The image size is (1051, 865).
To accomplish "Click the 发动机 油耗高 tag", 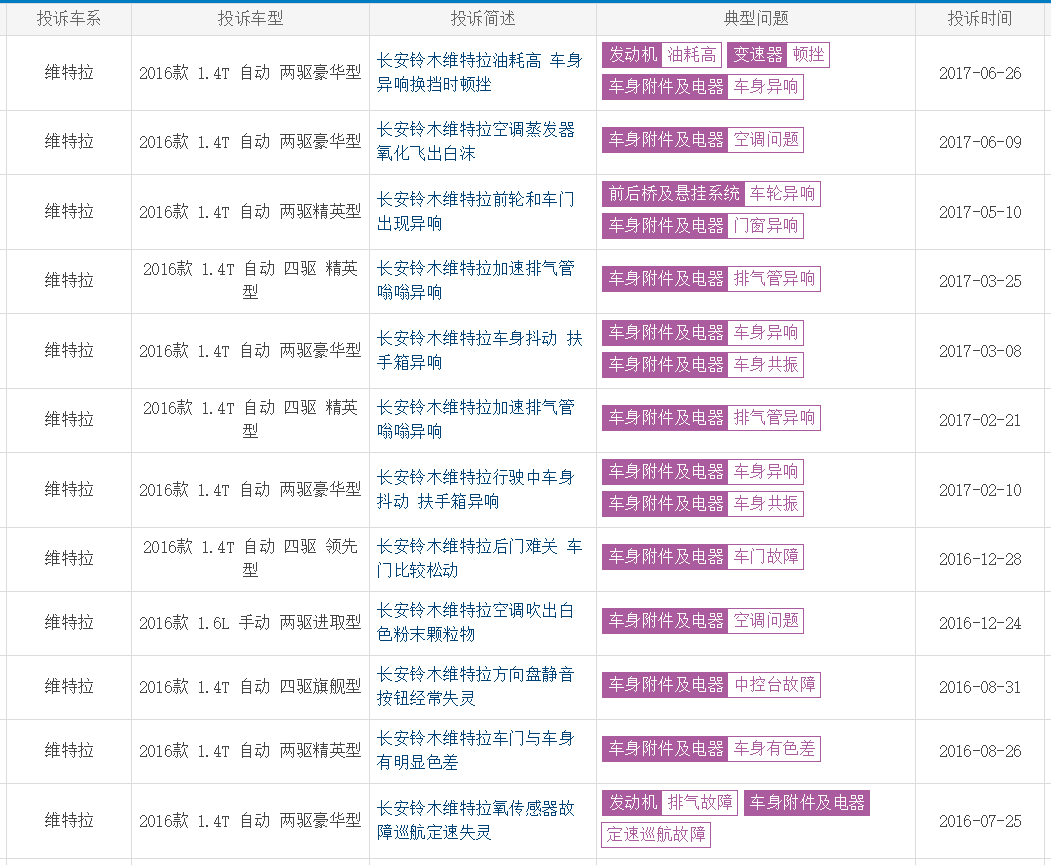I will pos(662,54).
